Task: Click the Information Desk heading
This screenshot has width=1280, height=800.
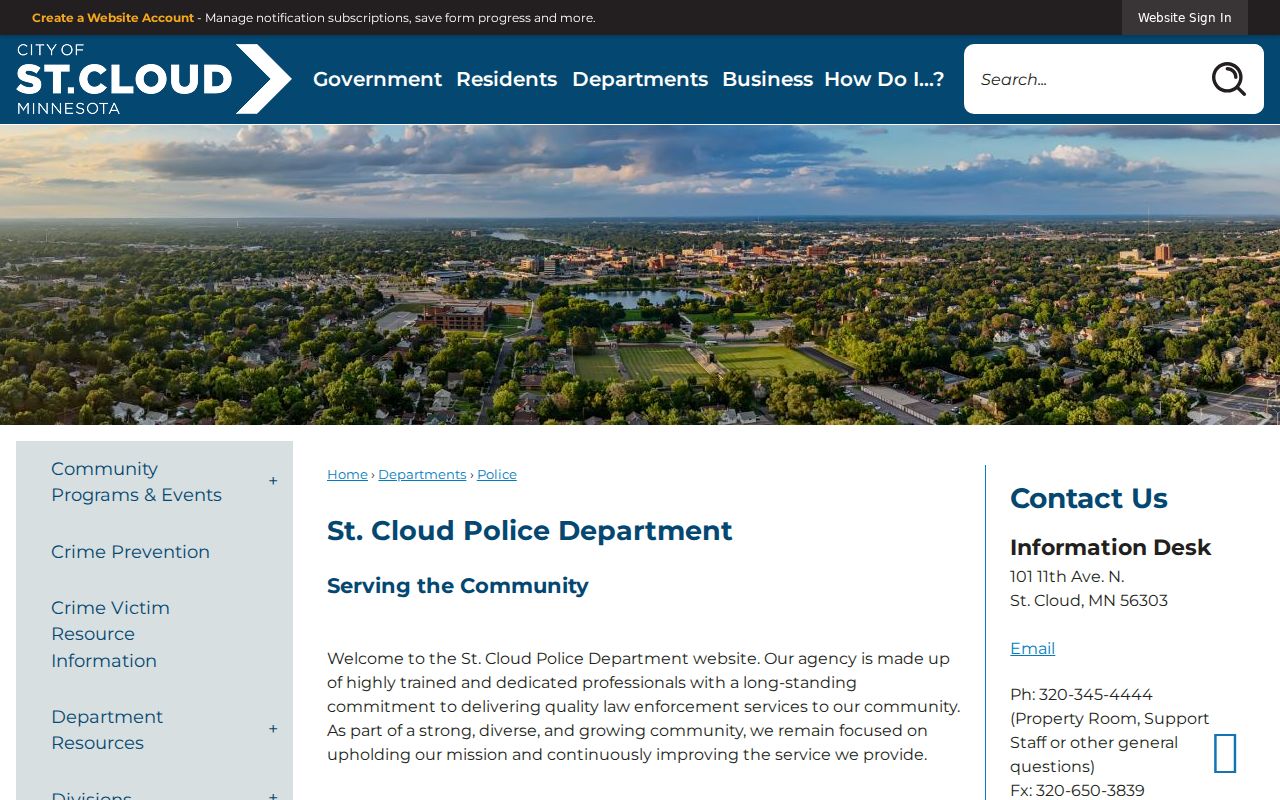Action: pos(1110,547)
